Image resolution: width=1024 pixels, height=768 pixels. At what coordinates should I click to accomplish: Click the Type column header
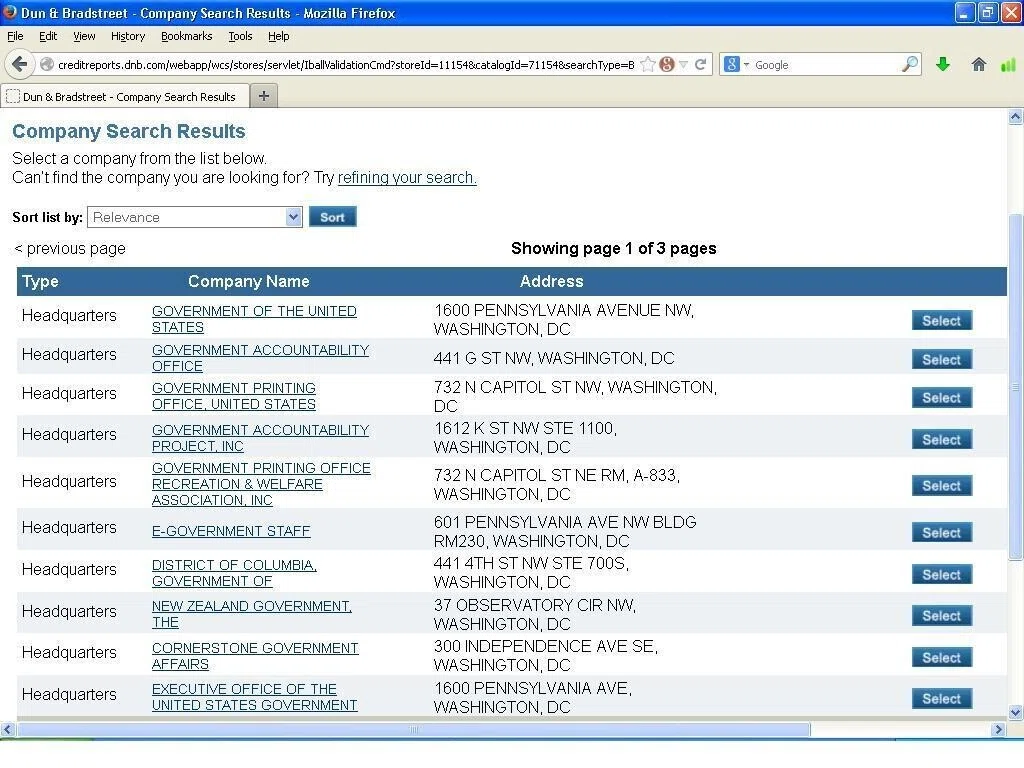tap(40, 281)
